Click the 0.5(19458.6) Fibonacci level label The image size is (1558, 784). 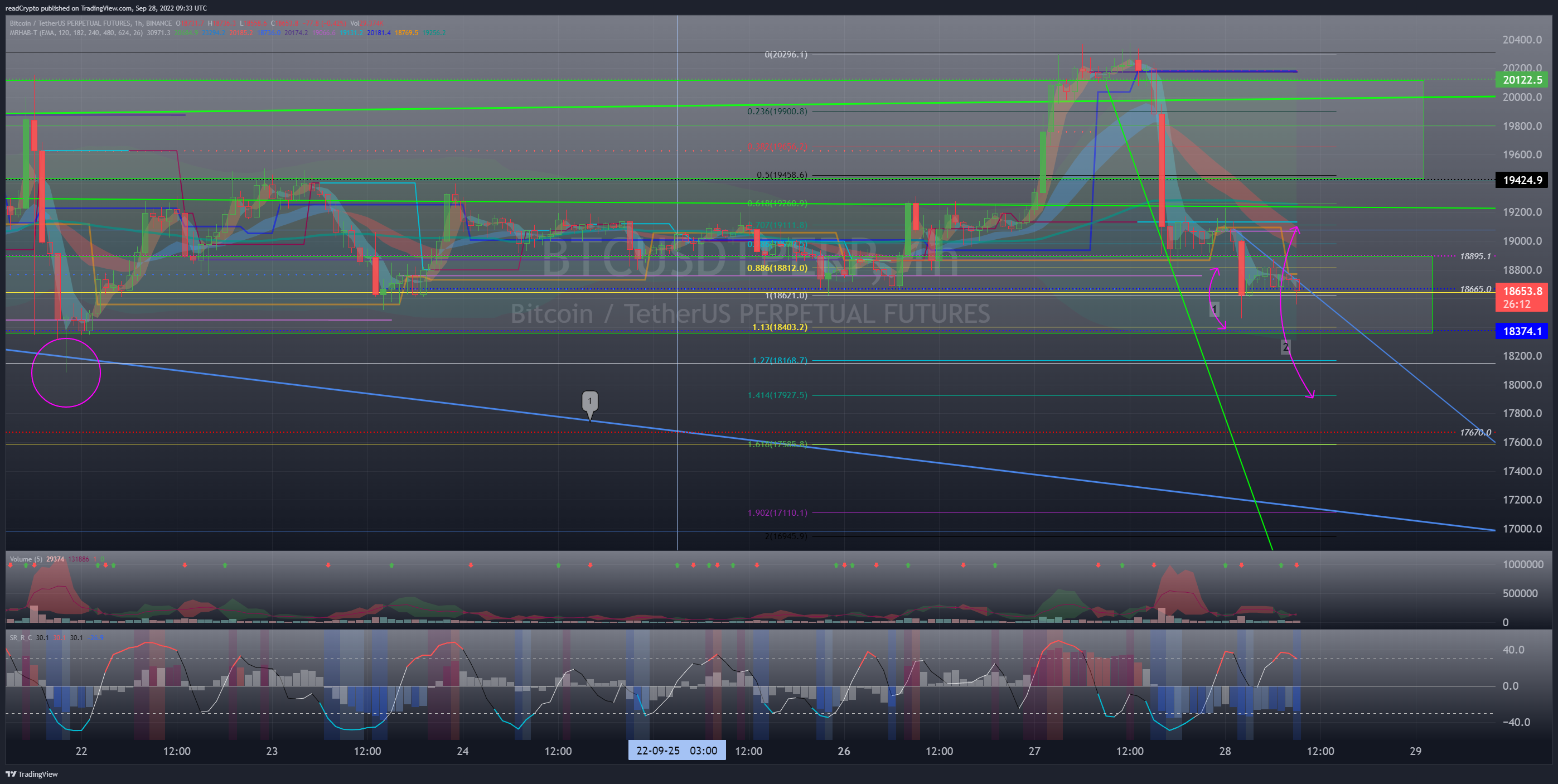(x=781, y=175)
